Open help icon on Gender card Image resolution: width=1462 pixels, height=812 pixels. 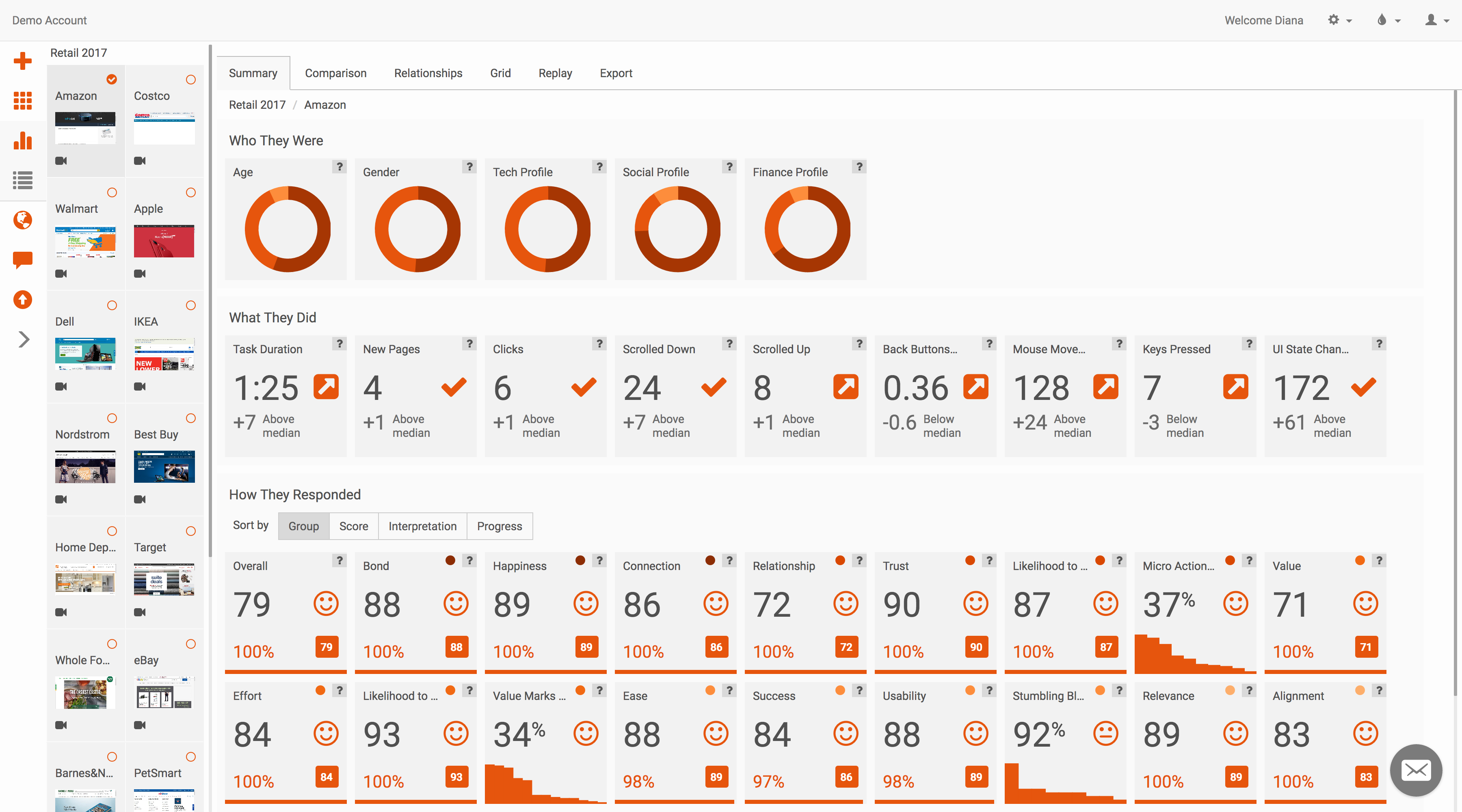pyautogui.click(x=469, y=166)
